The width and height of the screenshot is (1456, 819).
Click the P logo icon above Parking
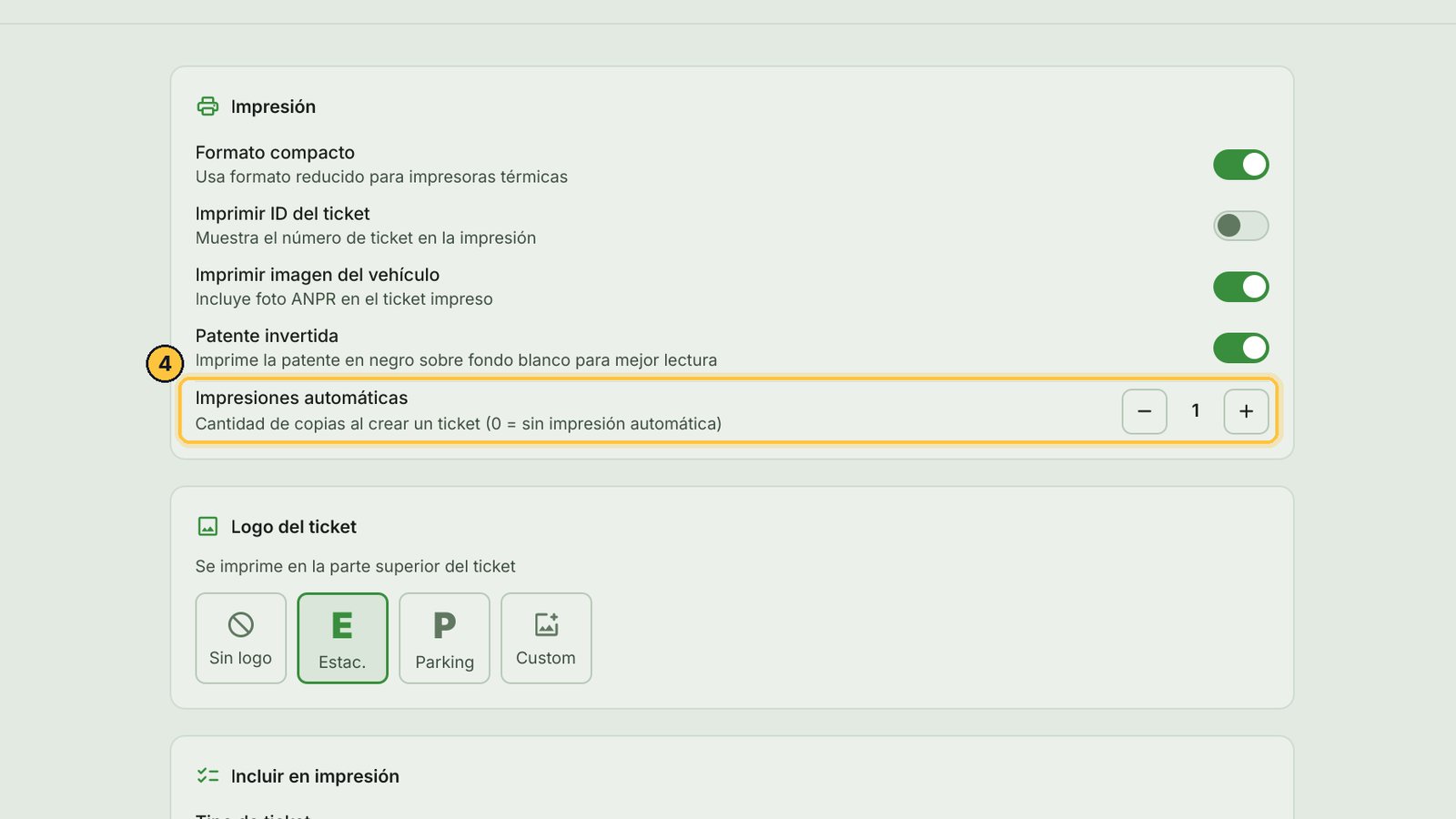(445, 625)
